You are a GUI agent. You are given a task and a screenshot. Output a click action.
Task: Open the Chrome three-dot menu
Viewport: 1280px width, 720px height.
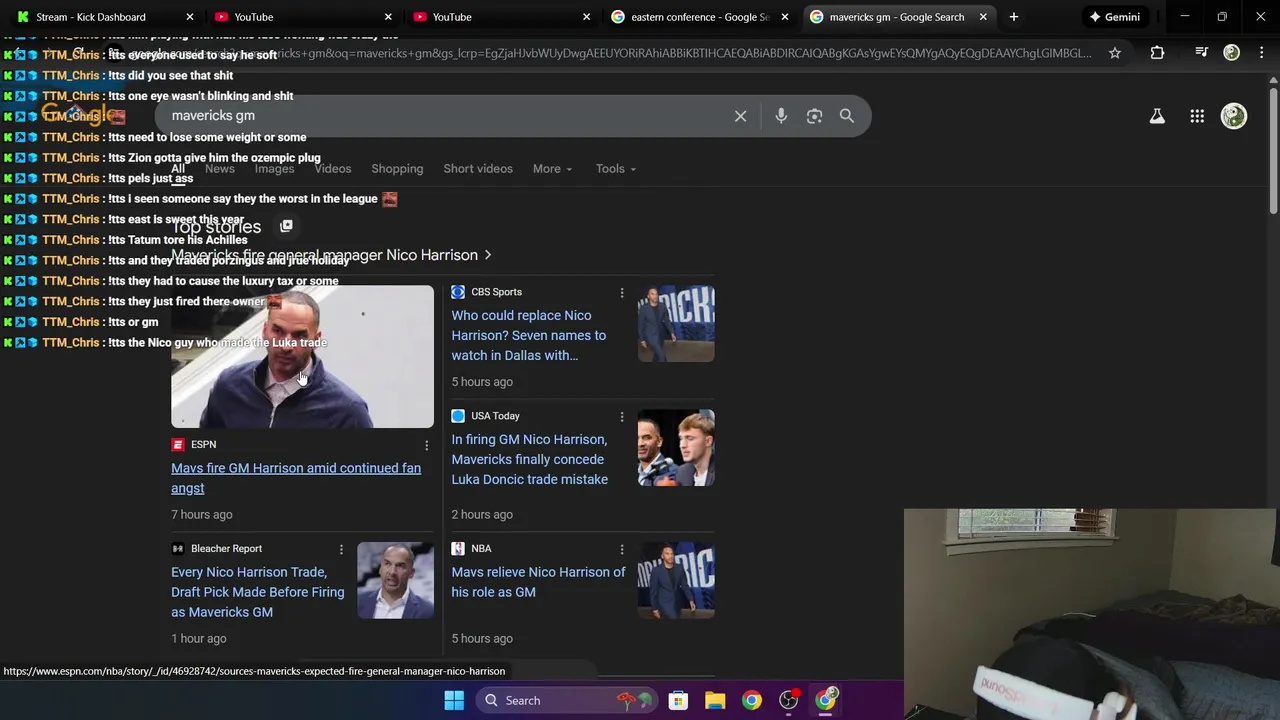(1261, 53)
